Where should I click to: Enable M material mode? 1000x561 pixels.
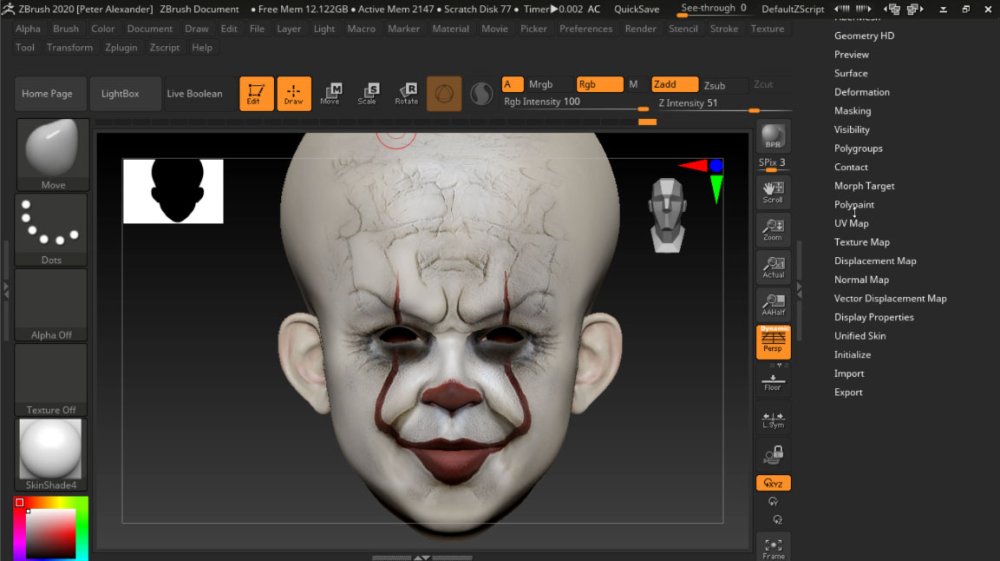(633, 84)
